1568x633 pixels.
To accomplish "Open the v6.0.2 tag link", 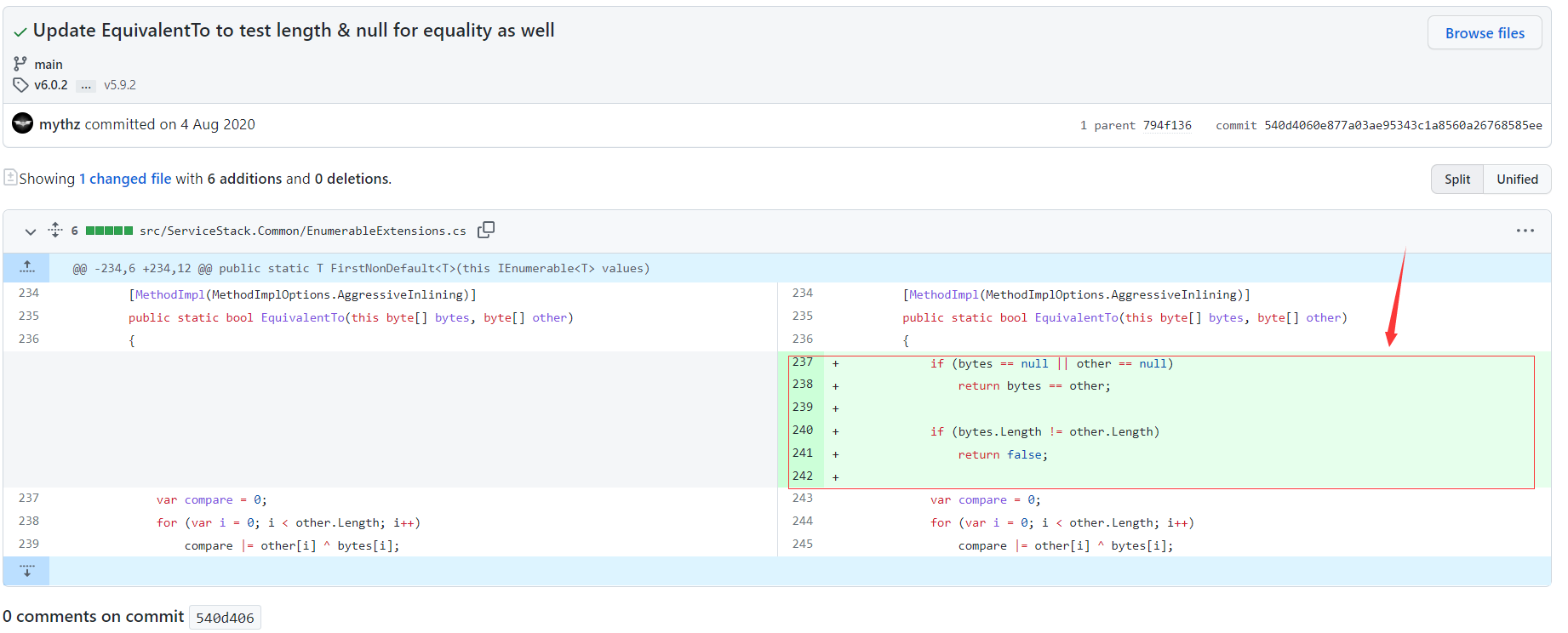I will pos(51,85).
